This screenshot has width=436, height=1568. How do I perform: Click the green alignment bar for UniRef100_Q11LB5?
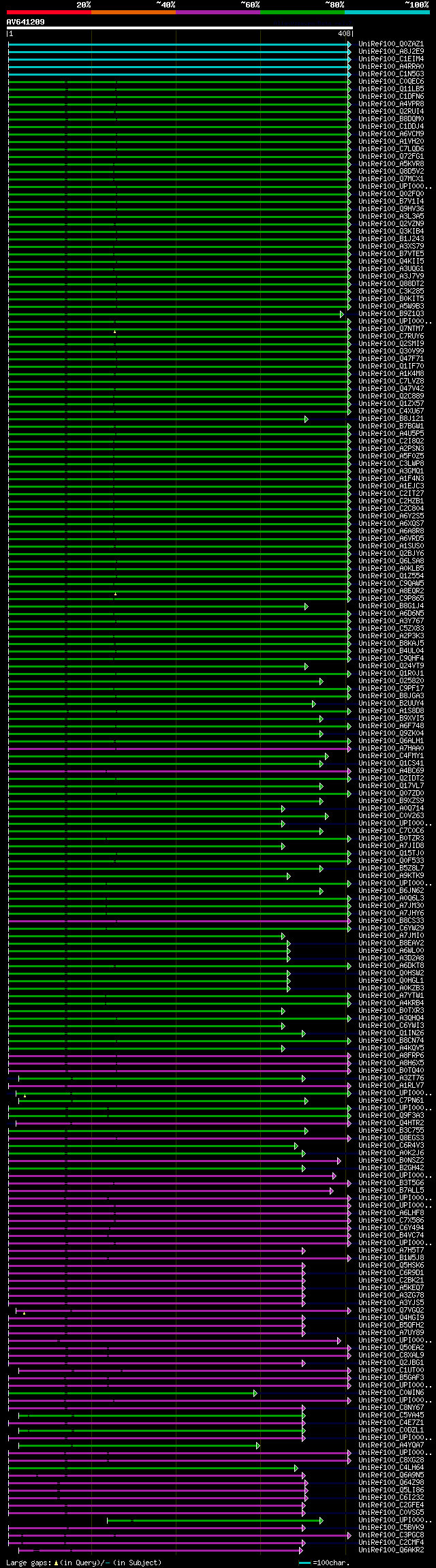pos(180,89)
